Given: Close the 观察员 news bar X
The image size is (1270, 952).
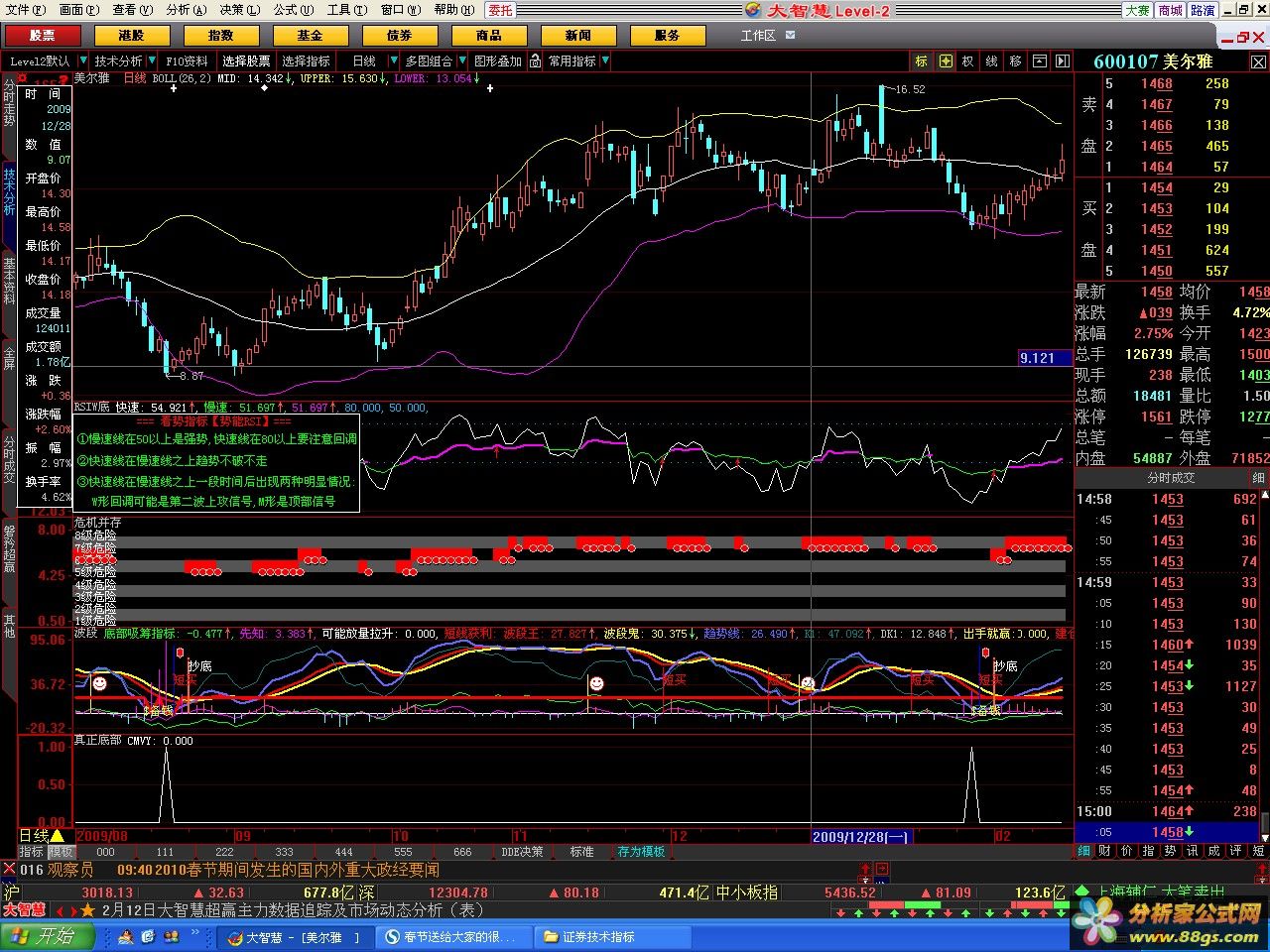Looking at the screenshot, I should (9, 870).
